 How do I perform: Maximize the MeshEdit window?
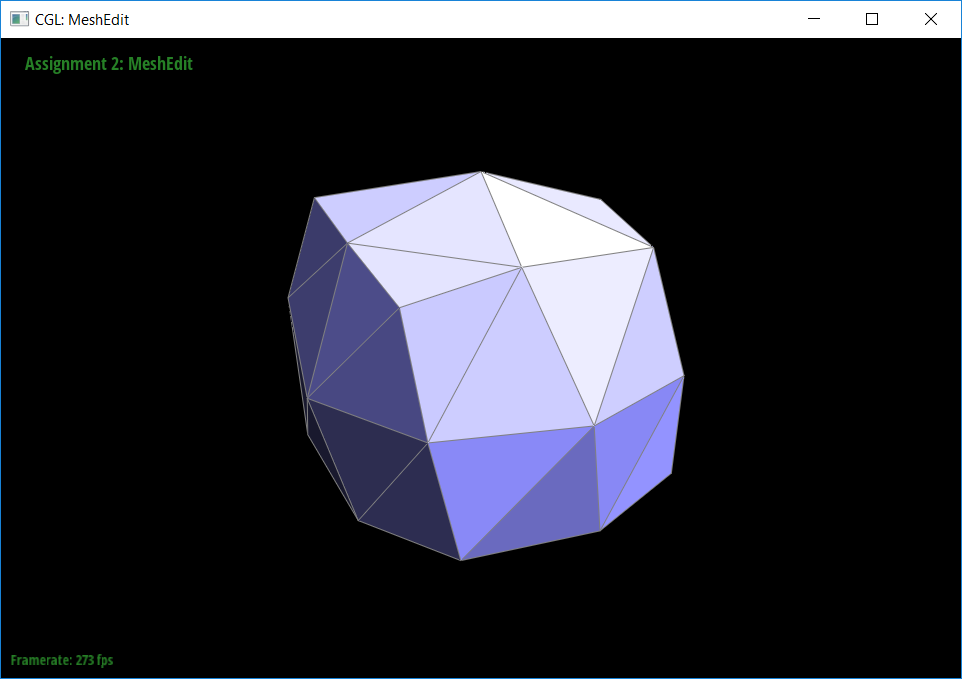click(x=872, y=19)
